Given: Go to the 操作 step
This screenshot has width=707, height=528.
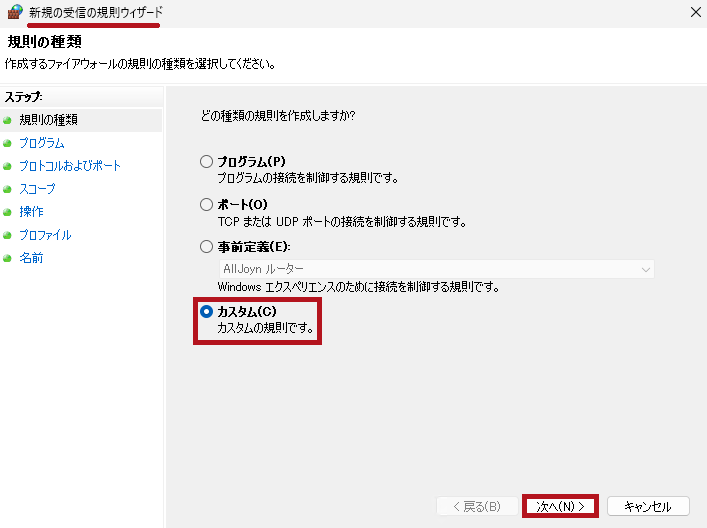Looking at the screenshot, I should pos(31,212).
